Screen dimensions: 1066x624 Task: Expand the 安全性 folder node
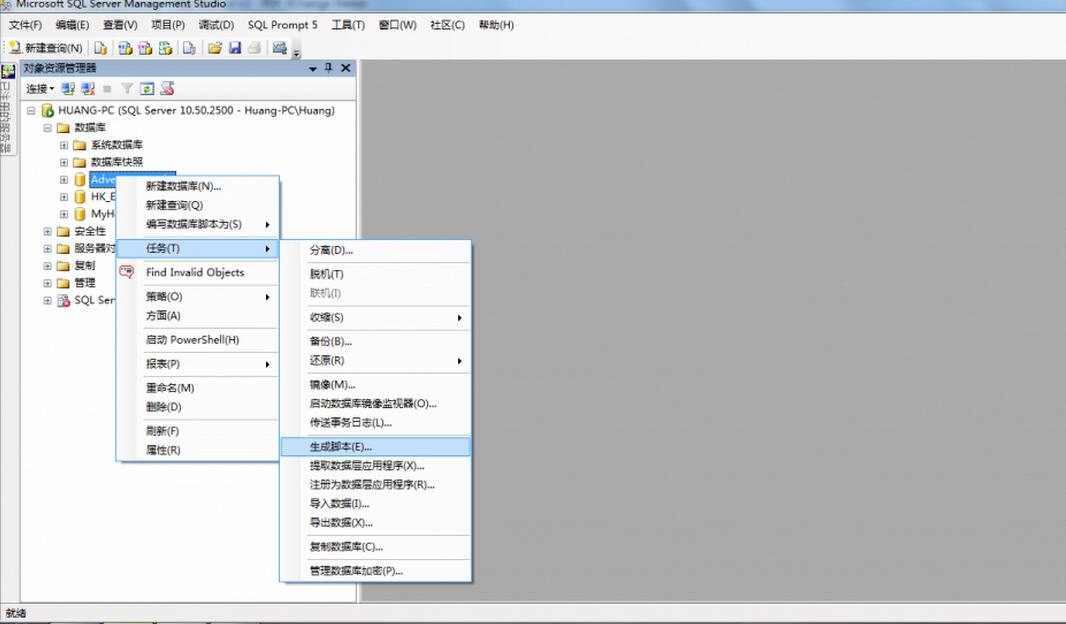coord(47,231)
